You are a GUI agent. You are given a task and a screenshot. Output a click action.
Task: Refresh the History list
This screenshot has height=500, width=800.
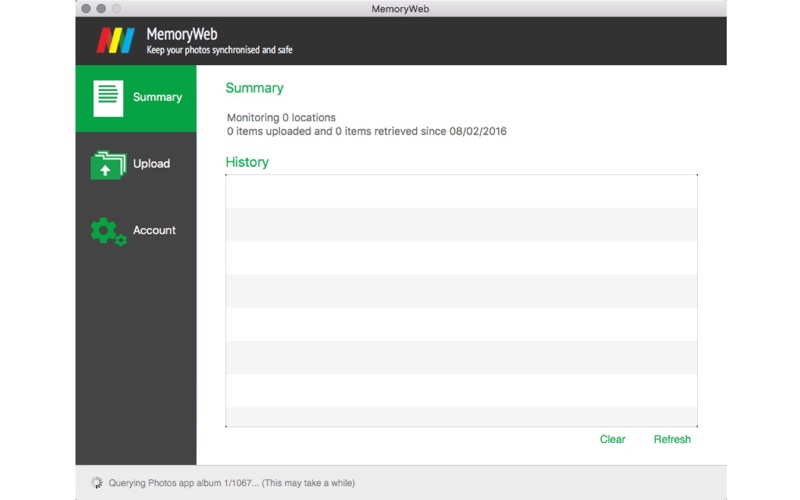(672, 439)
